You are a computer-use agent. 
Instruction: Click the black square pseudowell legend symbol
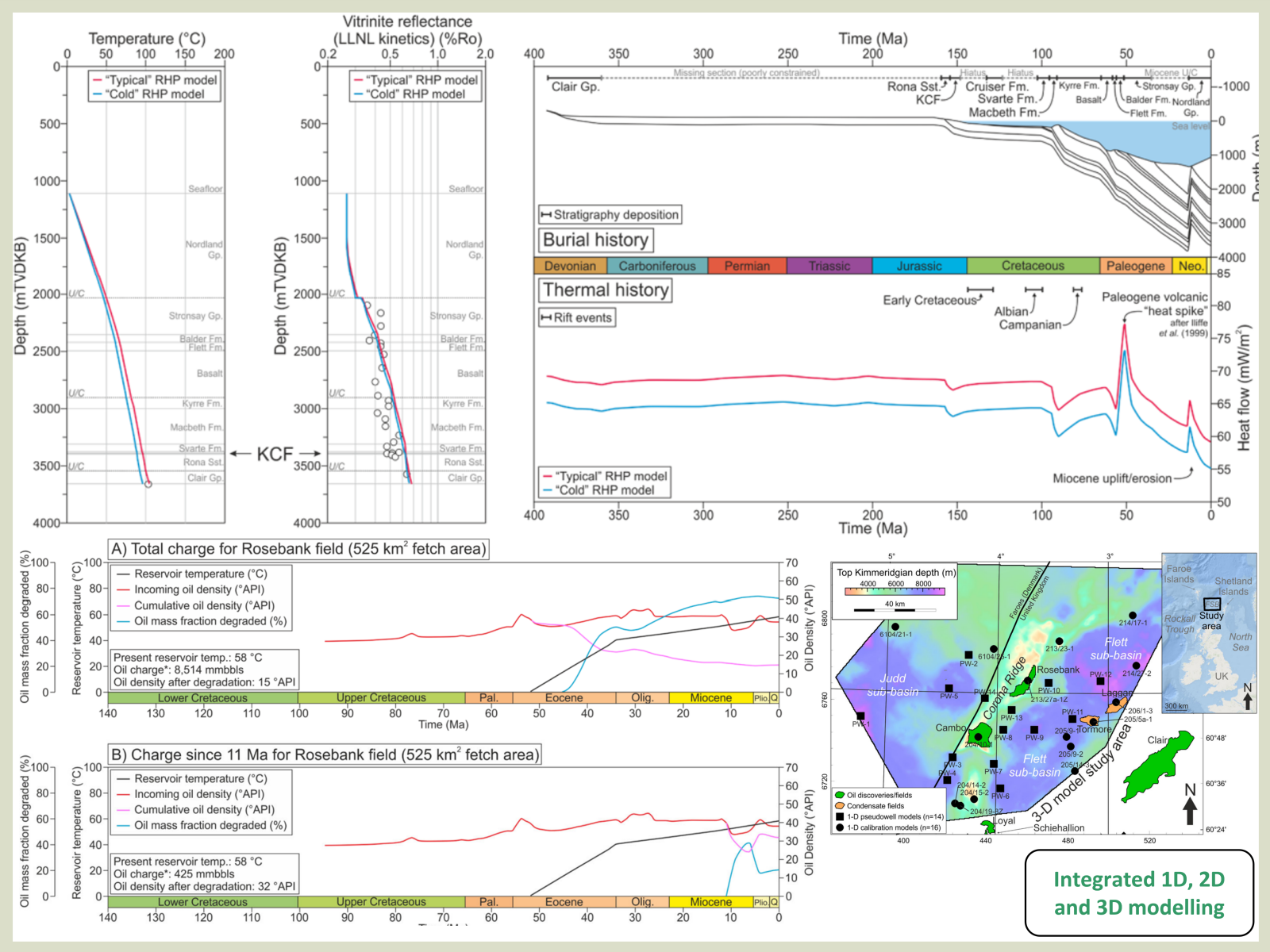(840, 816)
